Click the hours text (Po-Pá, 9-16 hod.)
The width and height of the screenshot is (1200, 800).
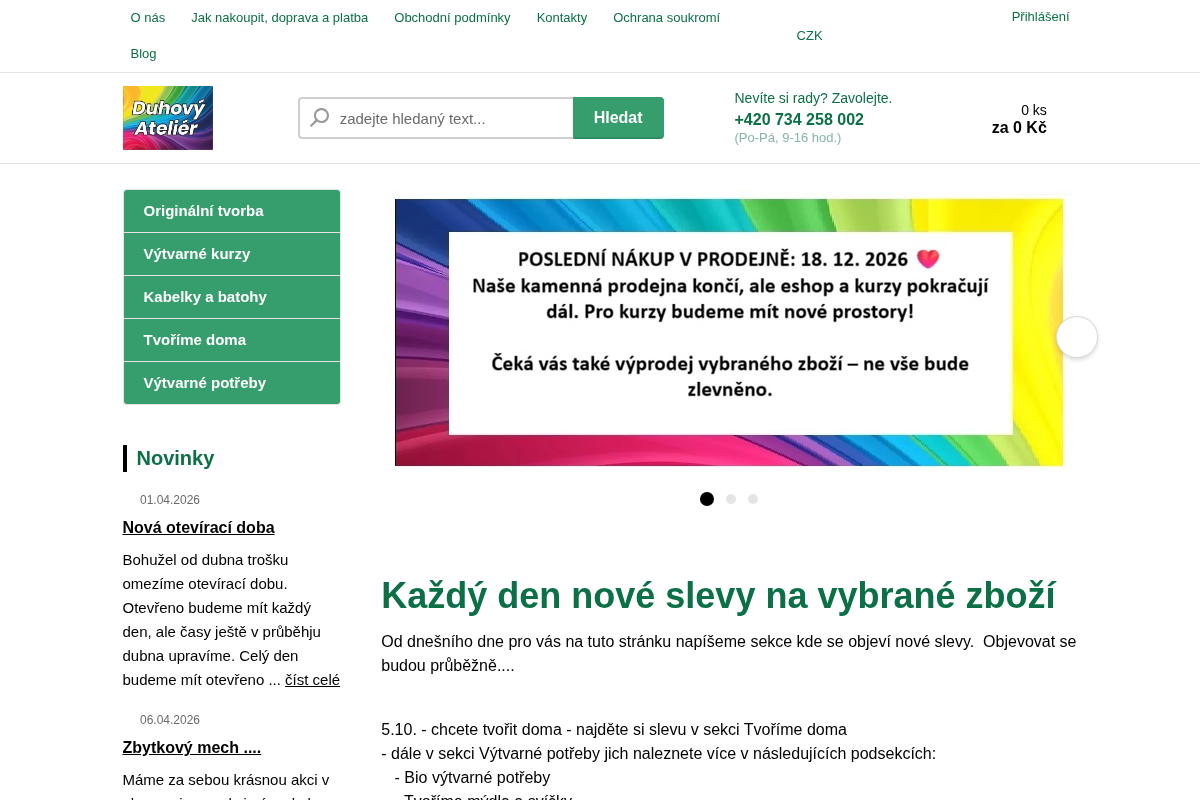point(788,138)
